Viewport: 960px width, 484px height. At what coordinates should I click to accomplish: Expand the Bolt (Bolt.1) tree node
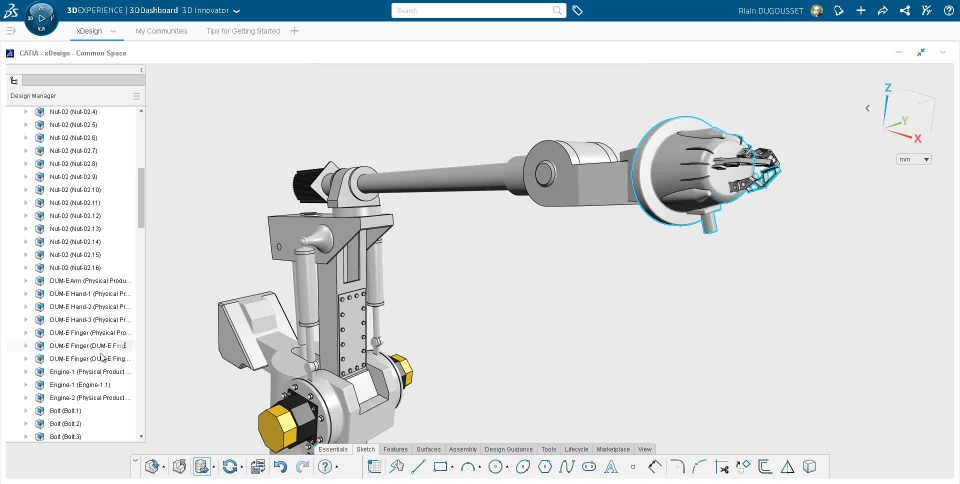tap(26, 411)
